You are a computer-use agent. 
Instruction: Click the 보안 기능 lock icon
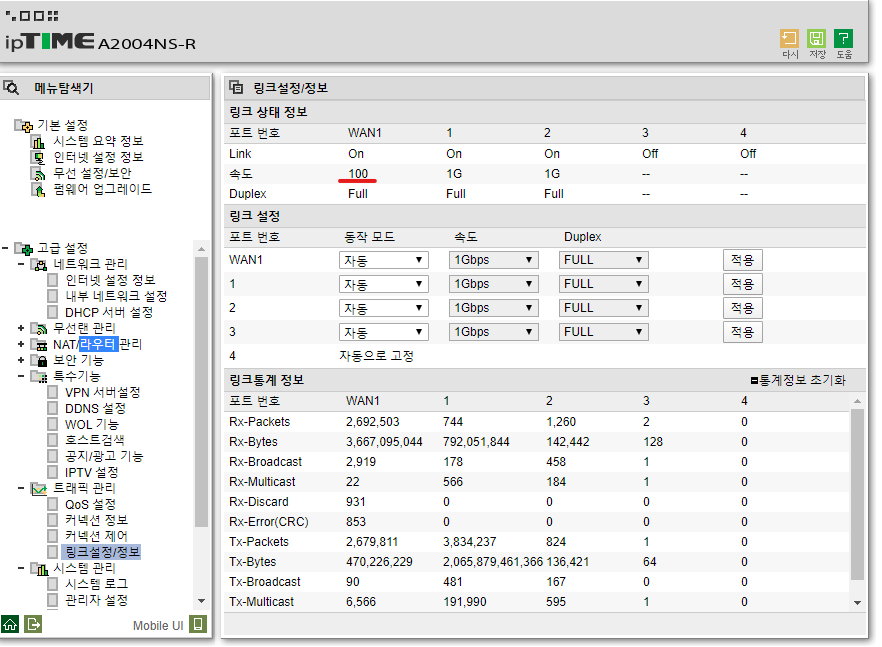pos(39,360)
